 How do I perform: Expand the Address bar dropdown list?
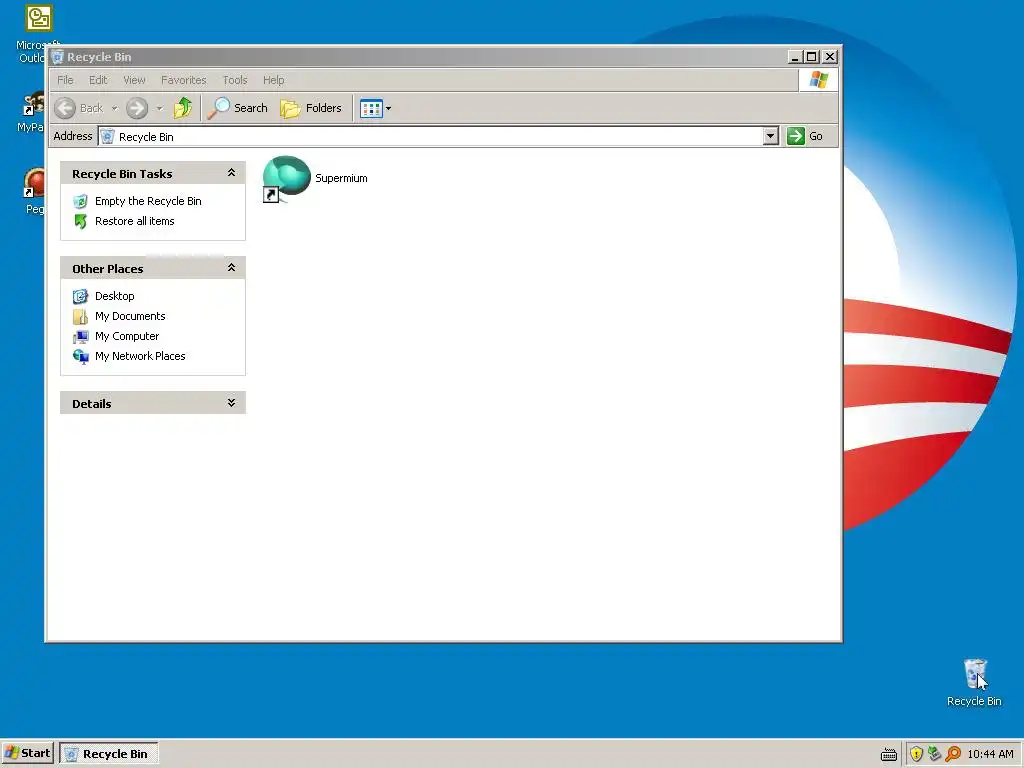tap(771, 136)
